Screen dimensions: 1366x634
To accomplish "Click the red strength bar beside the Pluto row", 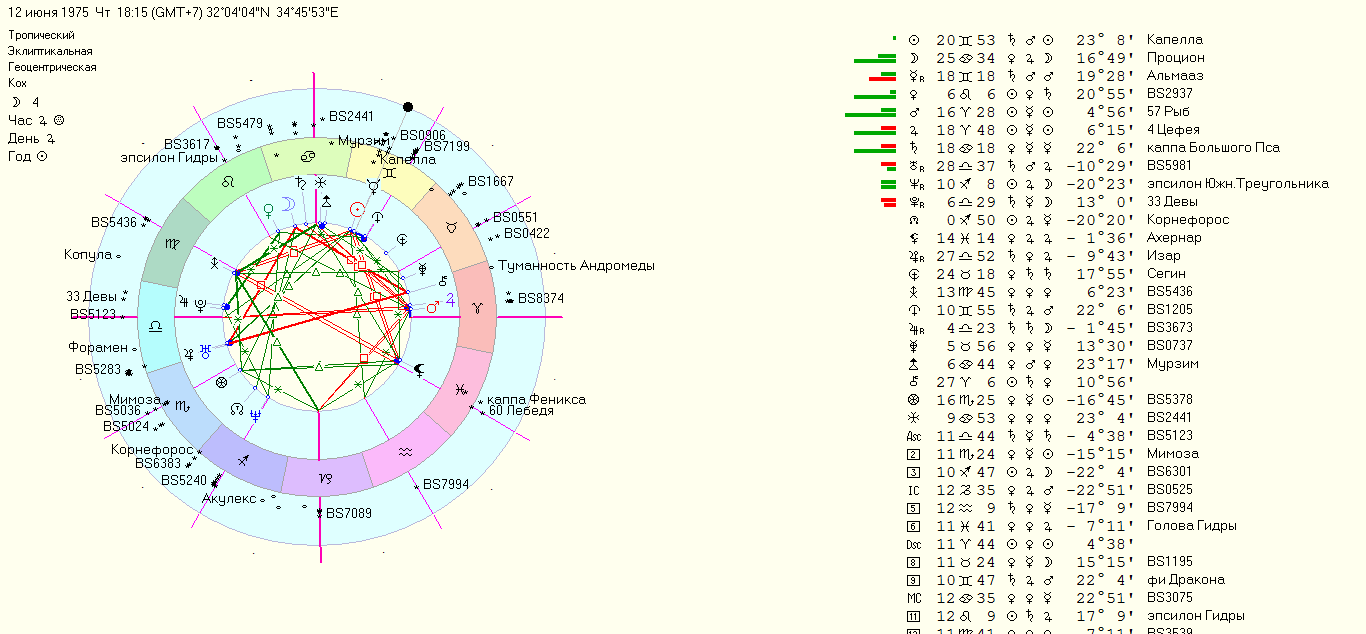I will click(888, 202).
